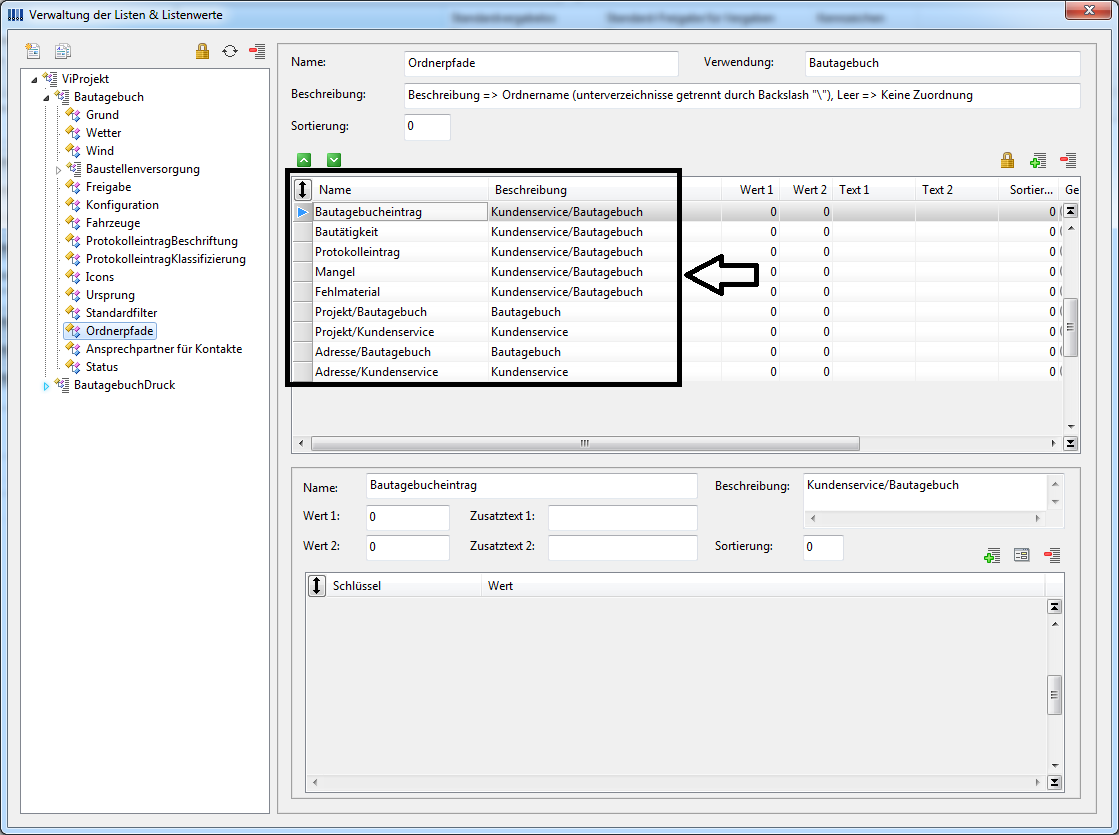Image resolution: width=1119 pixels, height=835 pixels.
Task: Expand the BautagebuchDruck node
Action: point(46,385)
